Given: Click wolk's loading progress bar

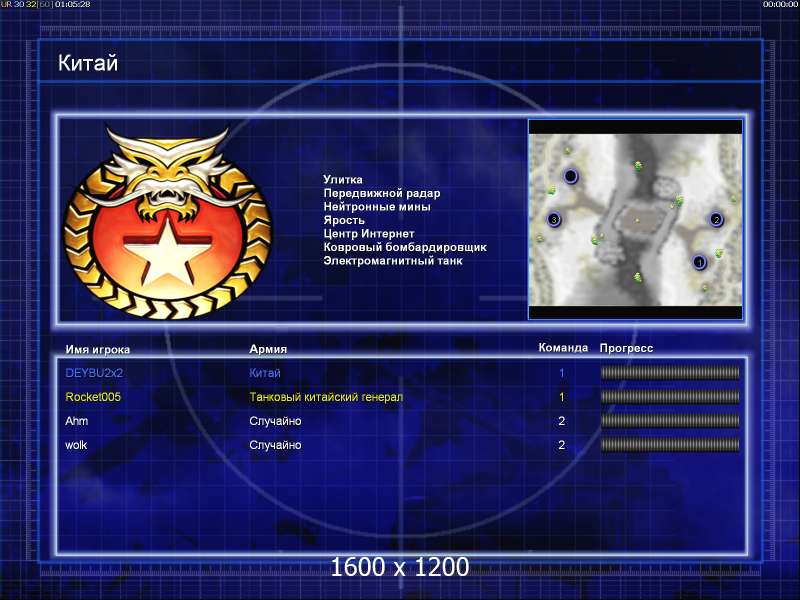Looking at the screenshot, I should [670, 445].
